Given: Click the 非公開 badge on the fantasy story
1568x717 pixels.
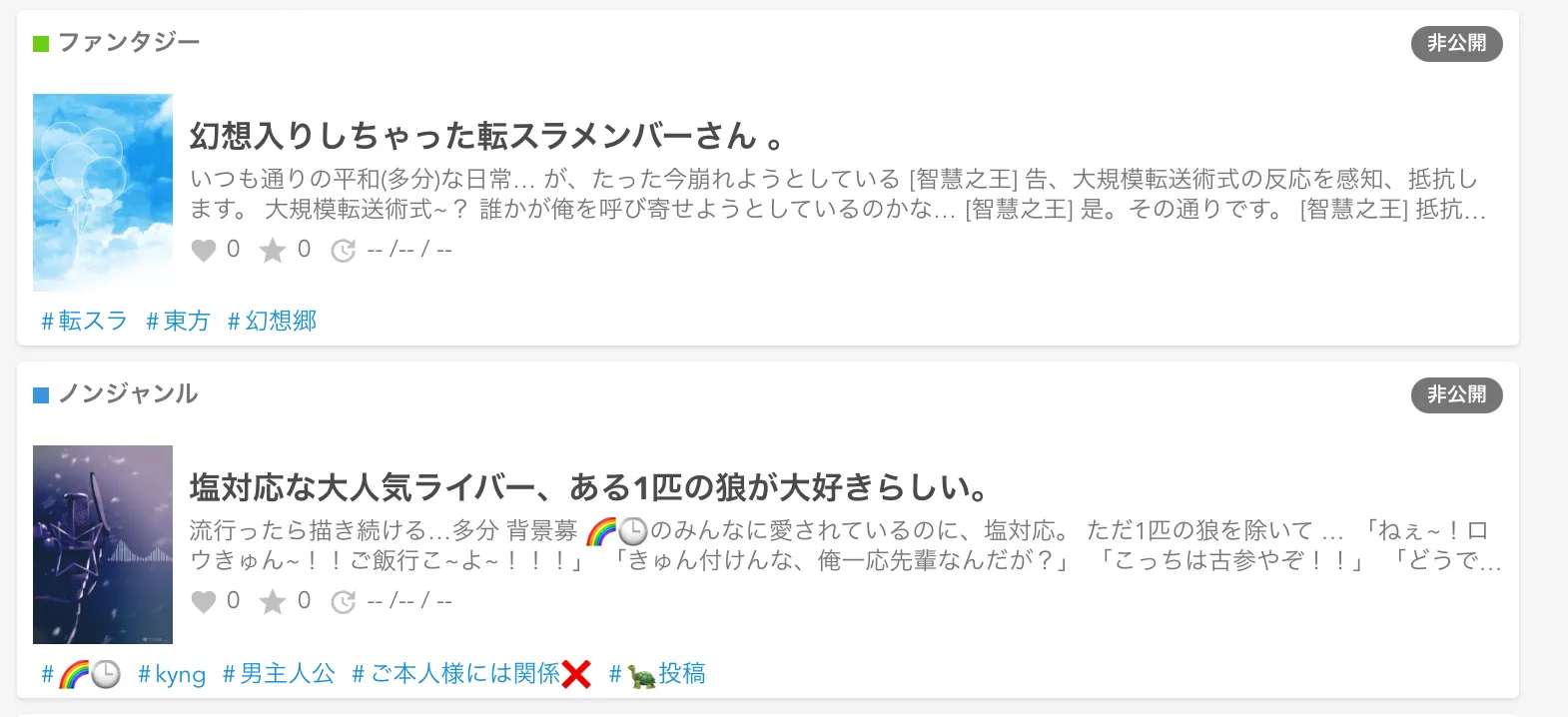Looking at the screenshot, I should pos(1456,43).
